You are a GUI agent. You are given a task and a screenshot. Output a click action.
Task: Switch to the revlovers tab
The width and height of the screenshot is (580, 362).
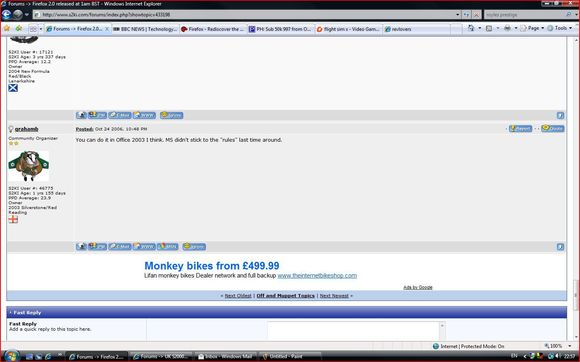[x=417, y=29]
